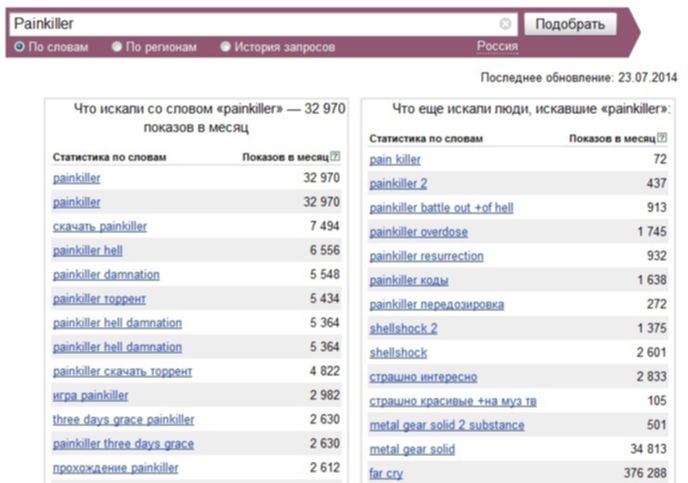Select the "По регионам" radio button

116,47
